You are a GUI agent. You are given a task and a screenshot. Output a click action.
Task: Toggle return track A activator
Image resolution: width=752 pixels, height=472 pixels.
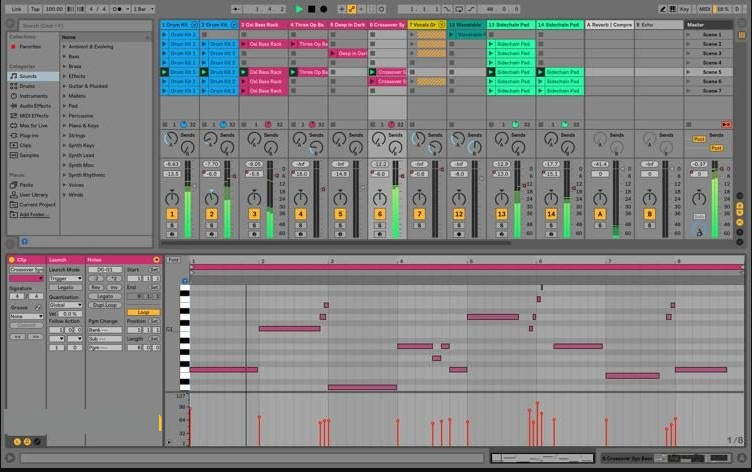[599, 214]
